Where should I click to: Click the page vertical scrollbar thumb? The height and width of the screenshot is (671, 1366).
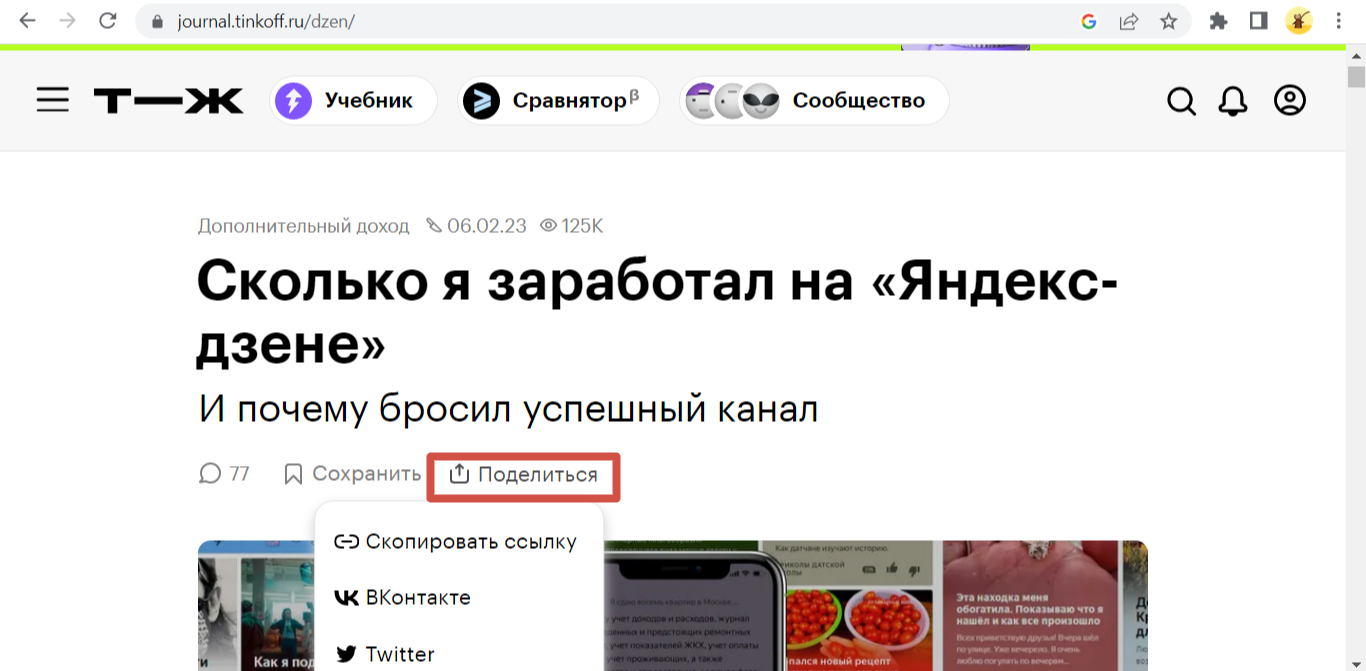1356,77
